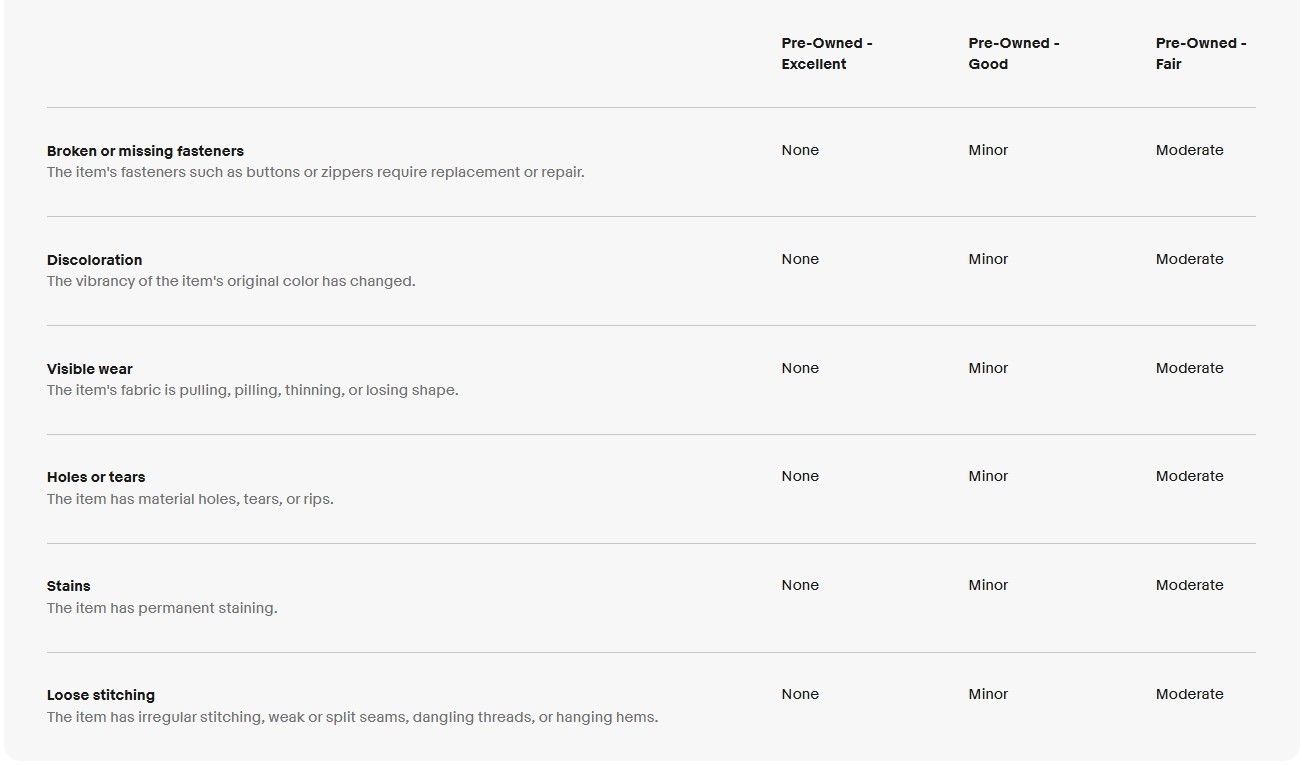
Task: Select the Discoloration row heading
Action: click(94, 260)
